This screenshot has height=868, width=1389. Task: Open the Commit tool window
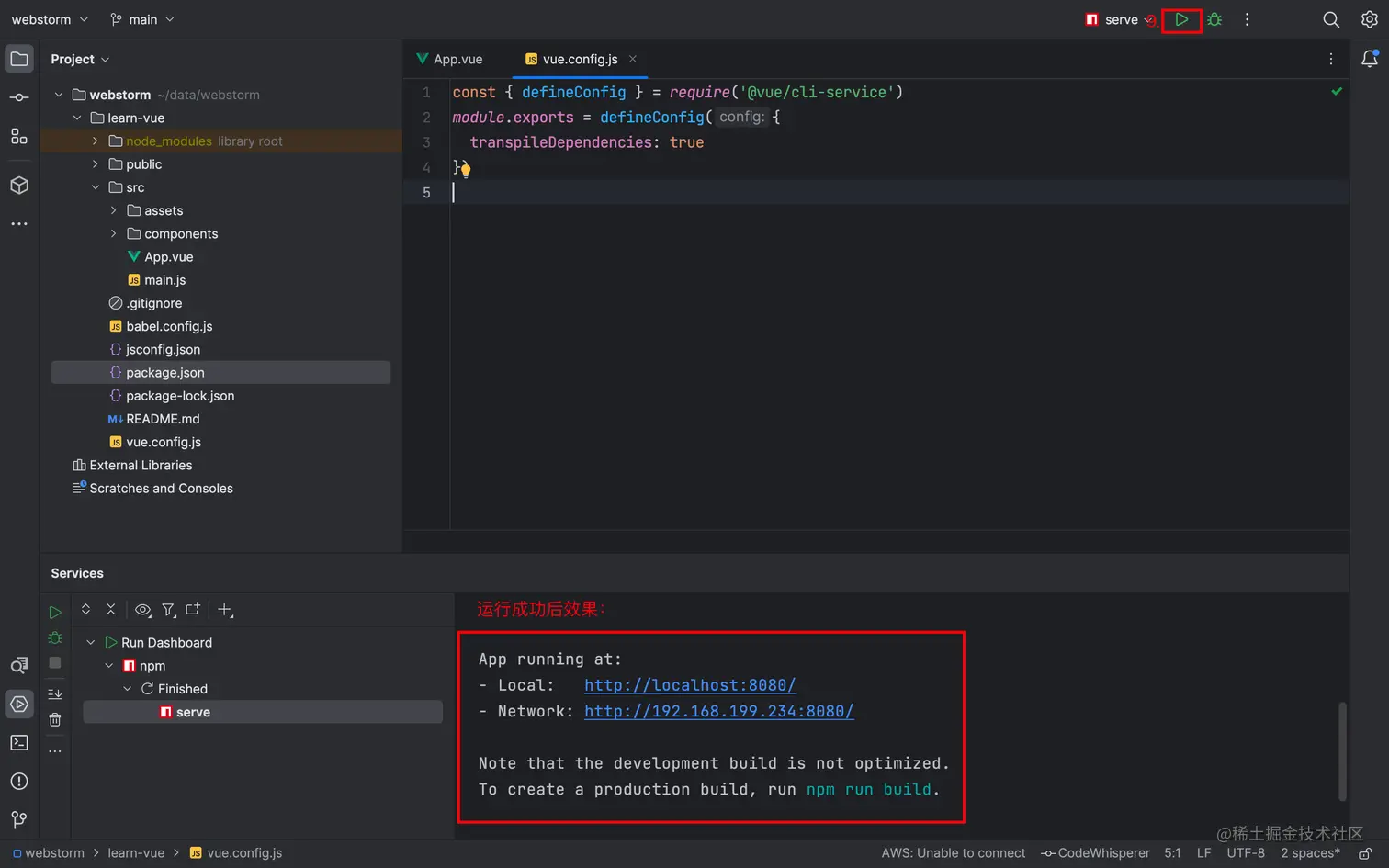click(19, 97)
